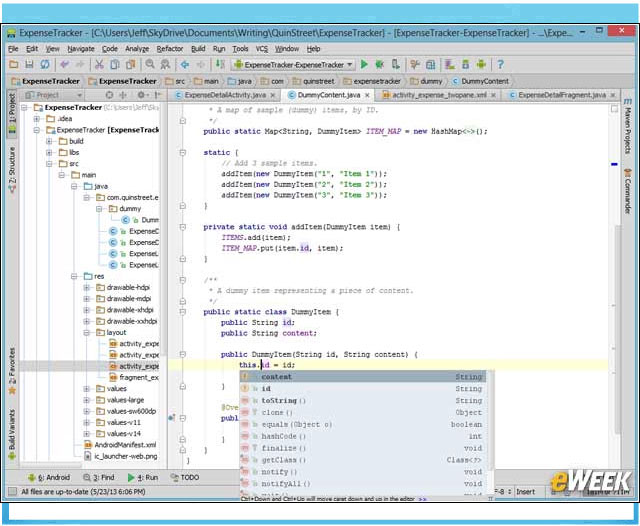Collapse the res folder node
This screenshot has width=640, height=526.
(x=74, y=276)
